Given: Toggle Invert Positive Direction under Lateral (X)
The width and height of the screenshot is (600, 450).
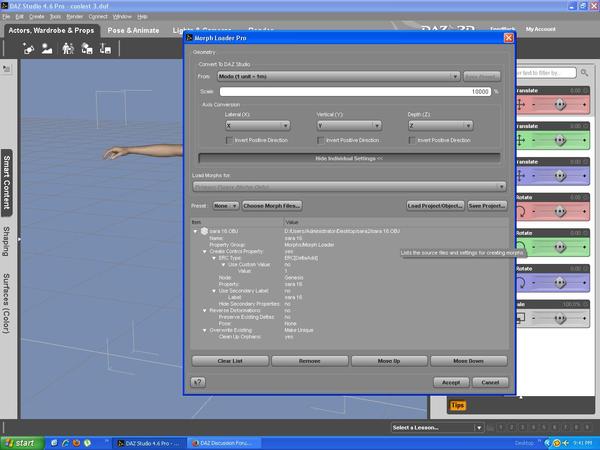Looking at the screenshot, I should pos(229,140).
